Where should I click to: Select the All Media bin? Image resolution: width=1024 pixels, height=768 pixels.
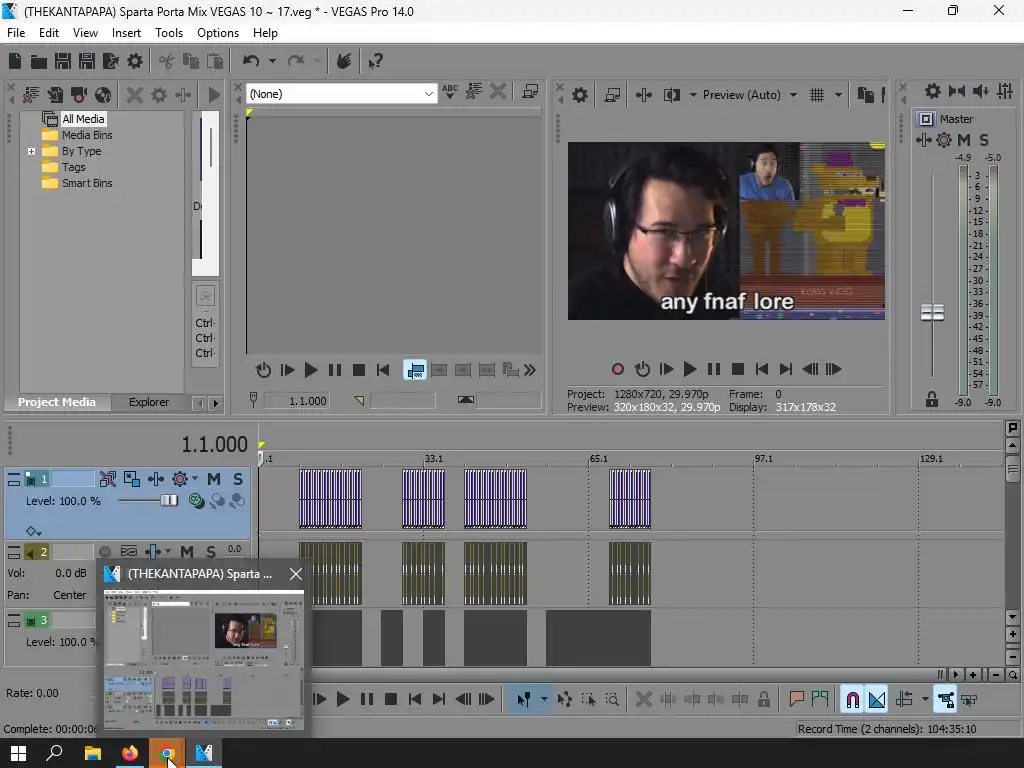coord(83,119)
